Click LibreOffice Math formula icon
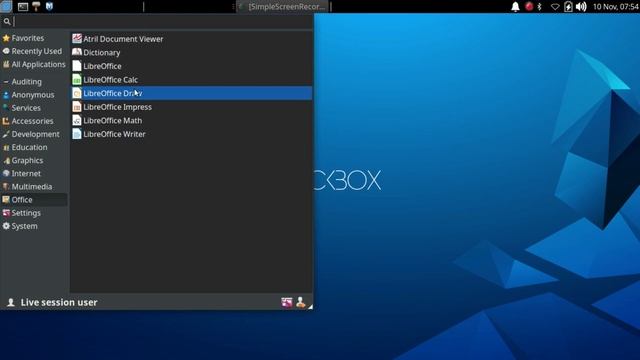The height and width of the screenshot is (360, 640). [x=77, y=120]
